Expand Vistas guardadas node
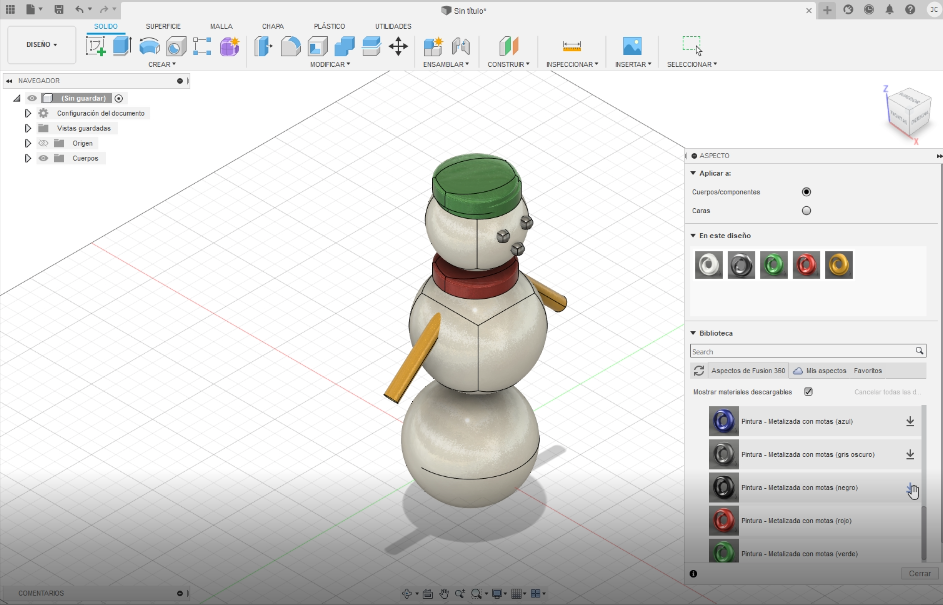The height and width of the screenshot is (605, 943). coord(28,128)
